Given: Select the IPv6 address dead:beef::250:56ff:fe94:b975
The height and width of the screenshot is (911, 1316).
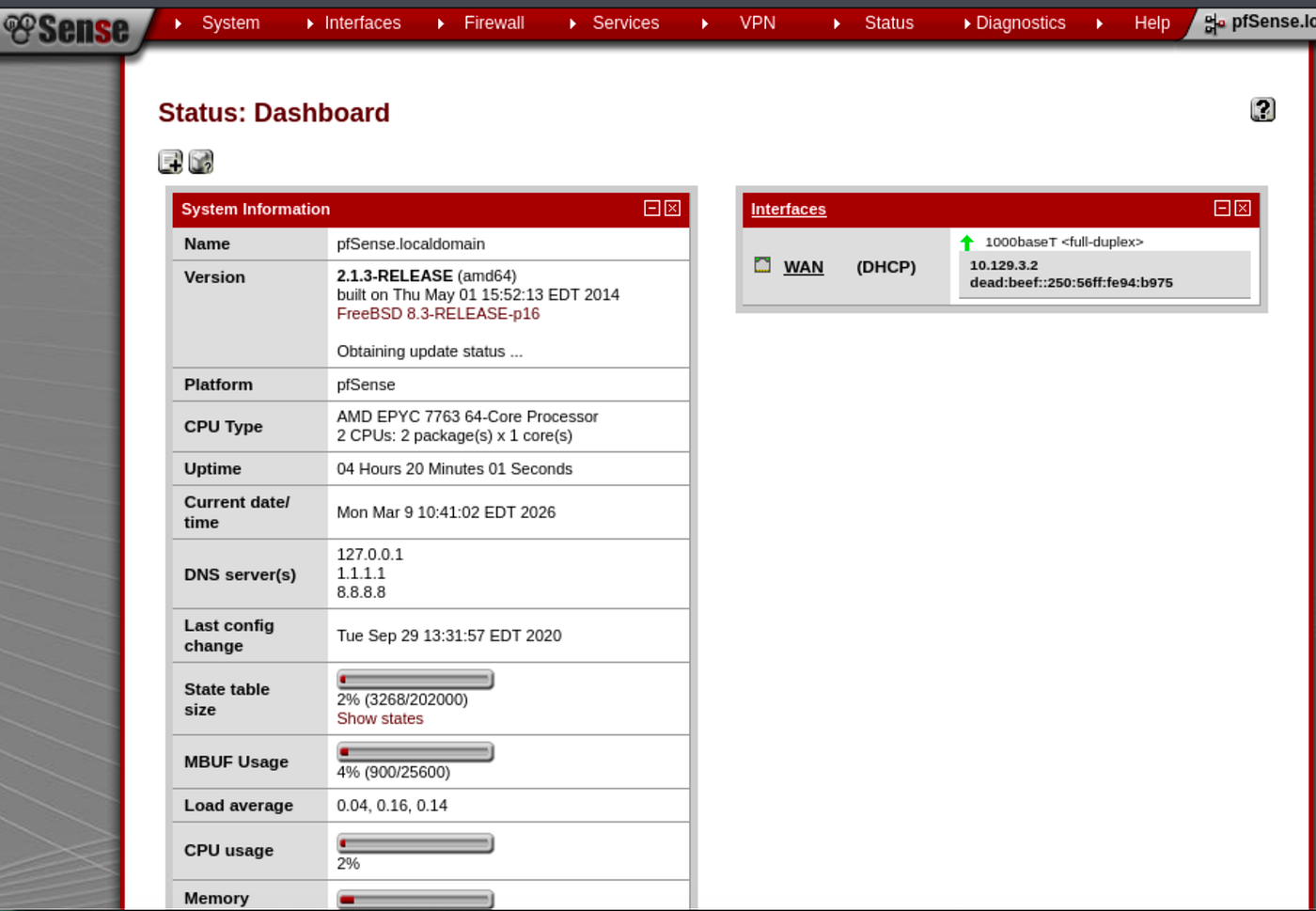Looking at the screenshot, I should point(1071,282).
